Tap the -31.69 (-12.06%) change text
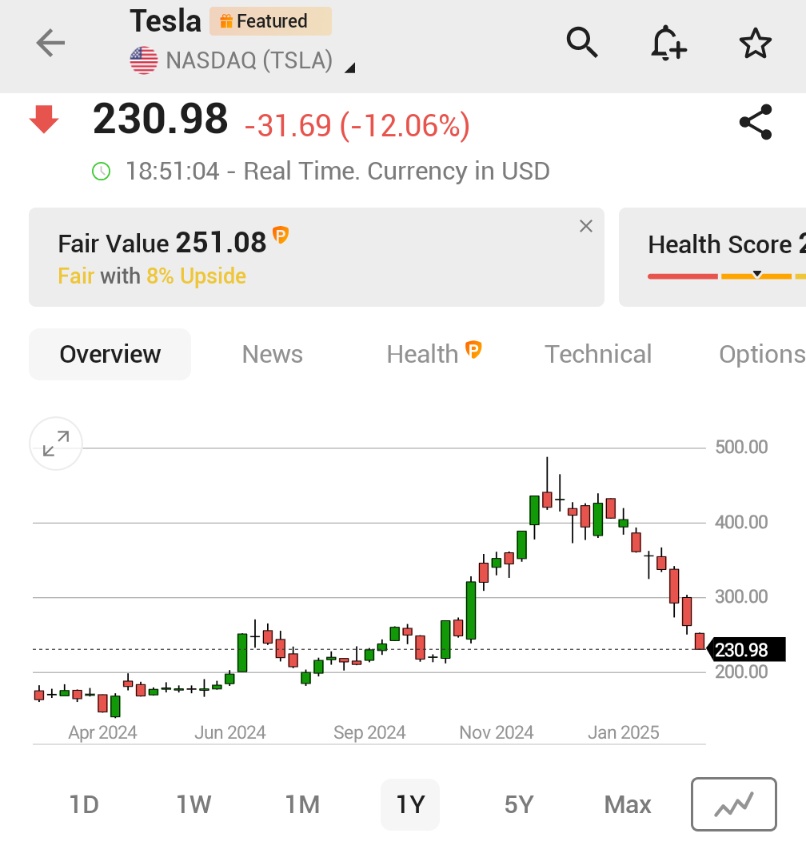806x854 pixels. click(357, 125)
